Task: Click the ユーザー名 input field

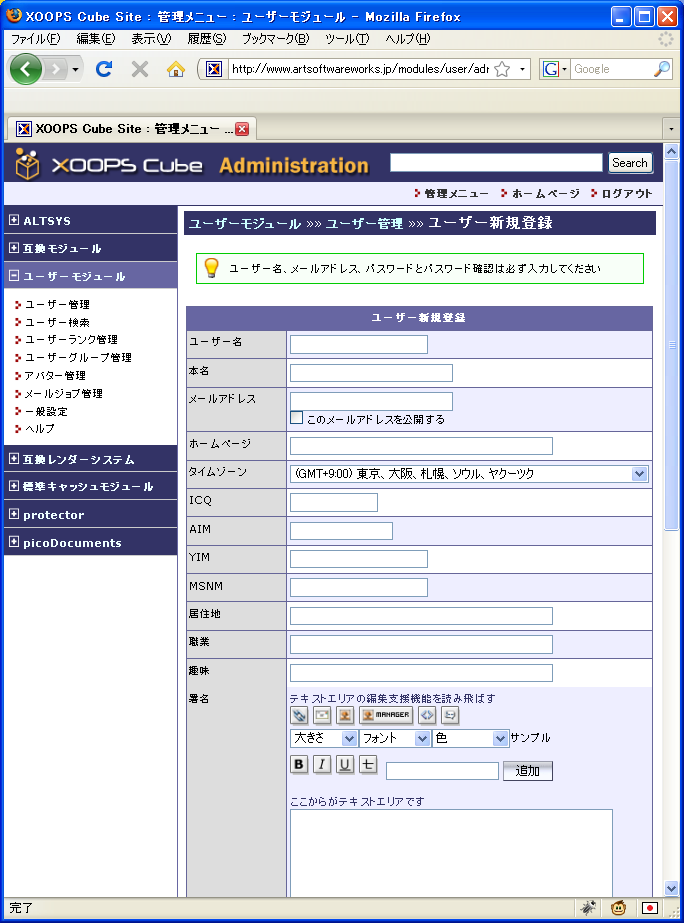Action: [x=358, y=344]
